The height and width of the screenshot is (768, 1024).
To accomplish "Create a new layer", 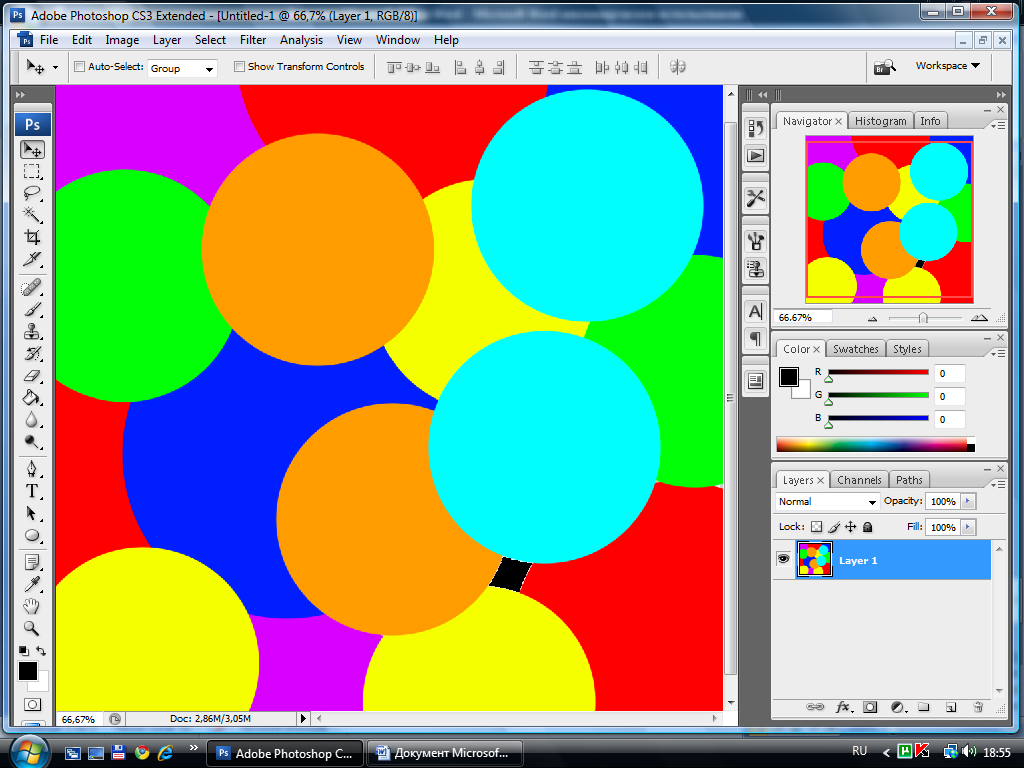I will coord(951,707).
